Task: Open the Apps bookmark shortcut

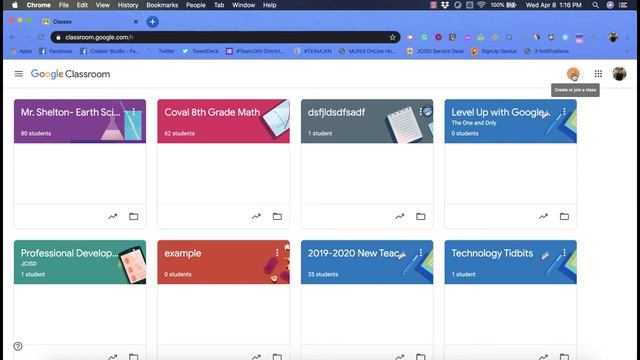Action: (x=21, y=51)
